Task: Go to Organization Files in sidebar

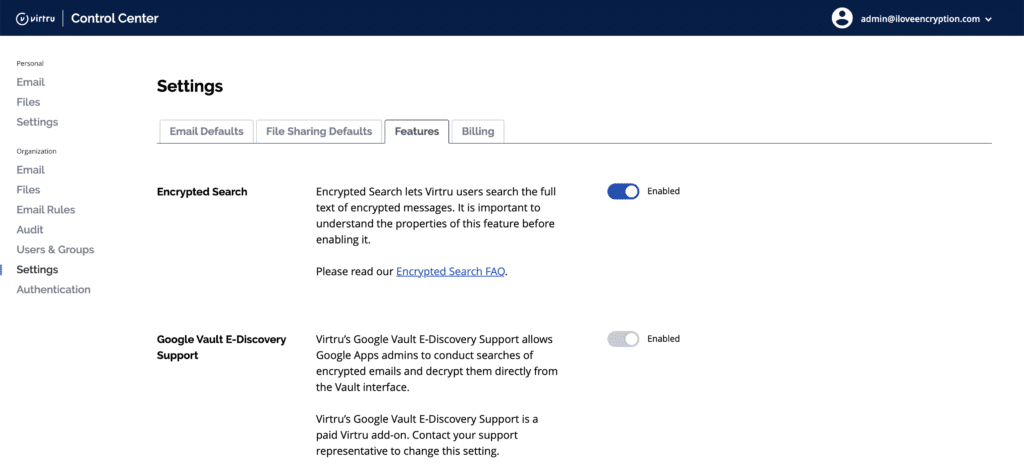Action: (x=28, y=190)
